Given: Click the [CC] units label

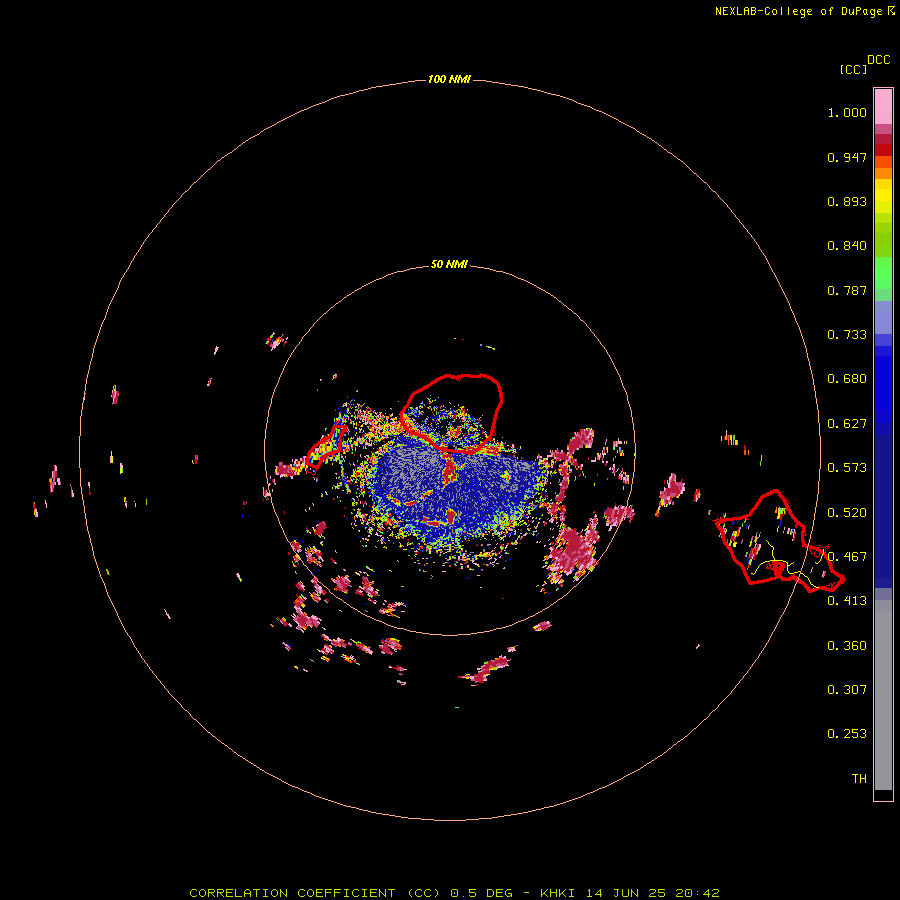Looking at the screenshot, I should tap(853, 69).
